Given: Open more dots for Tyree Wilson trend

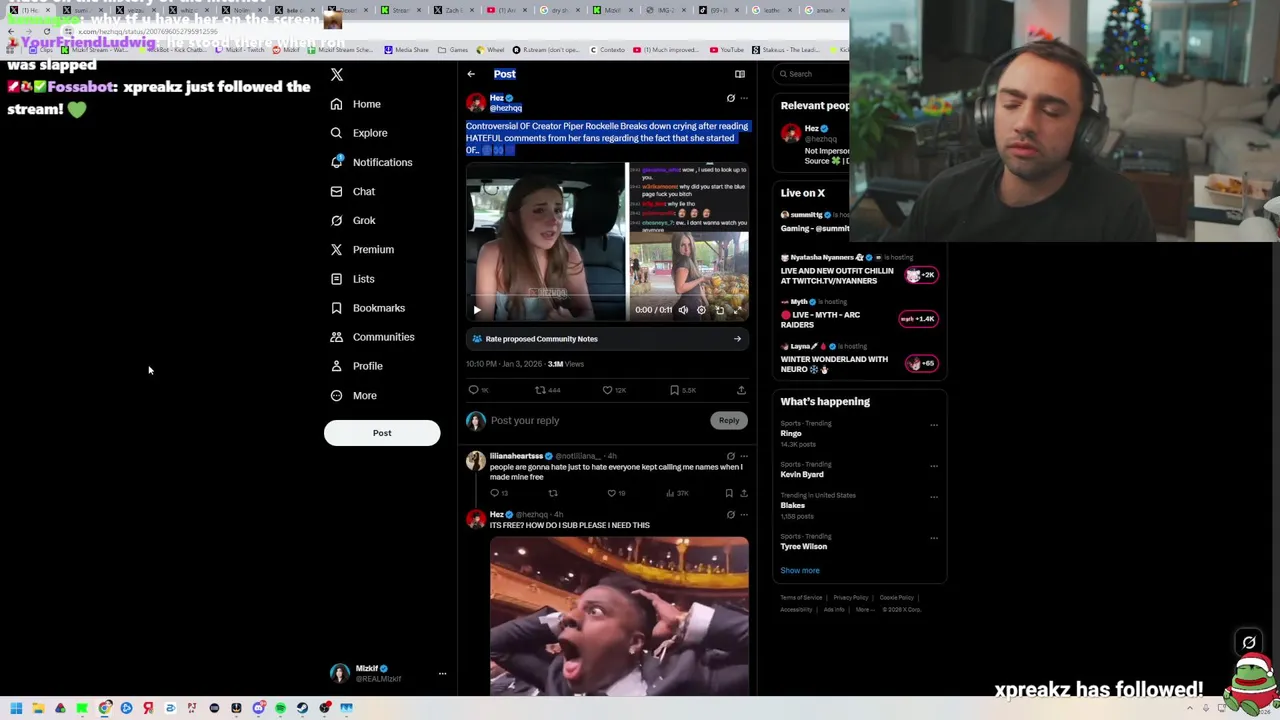Looking at the screenshot, I should (934, 538).
